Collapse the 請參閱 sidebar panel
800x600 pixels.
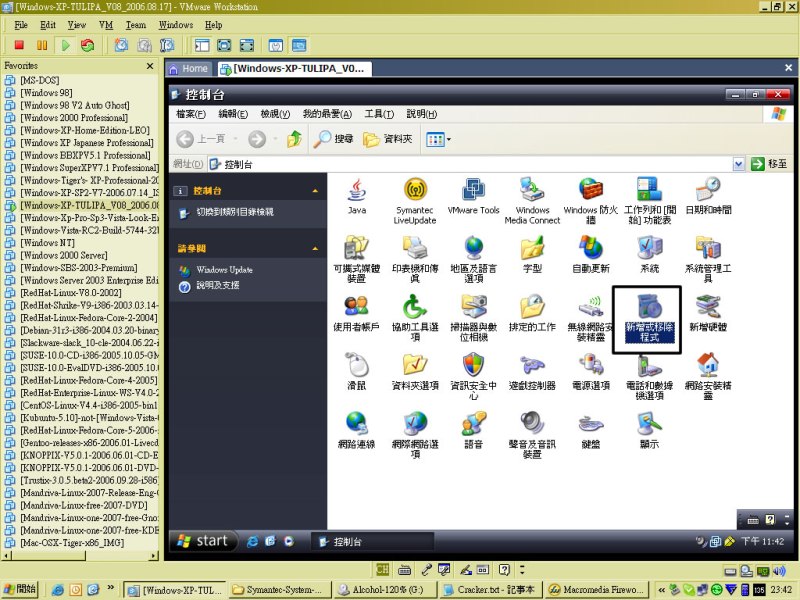coord(315,248)
